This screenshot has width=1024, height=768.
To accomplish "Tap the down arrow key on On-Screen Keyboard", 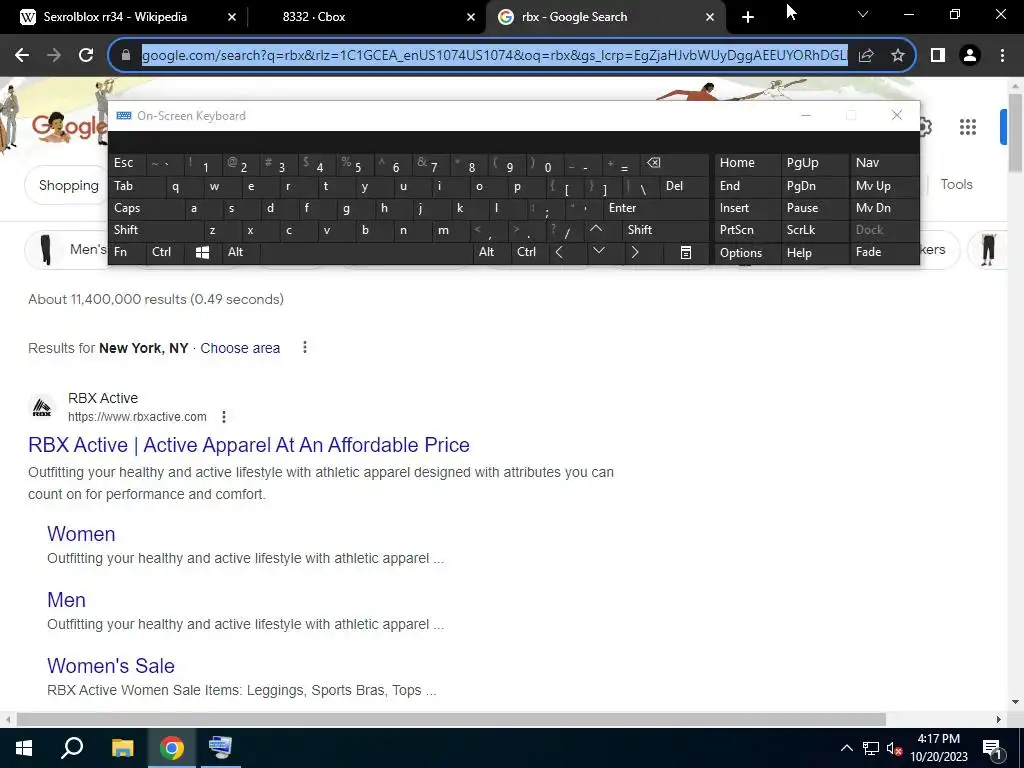I will coord(598,252).
